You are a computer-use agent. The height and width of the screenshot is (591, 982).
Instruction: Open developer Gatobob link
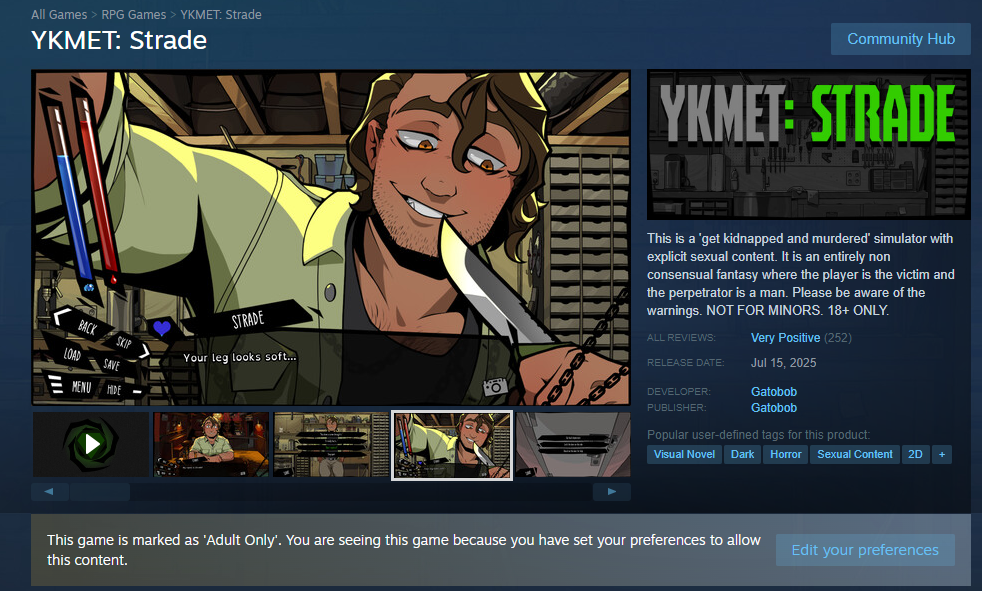click(x=773, y=392)
